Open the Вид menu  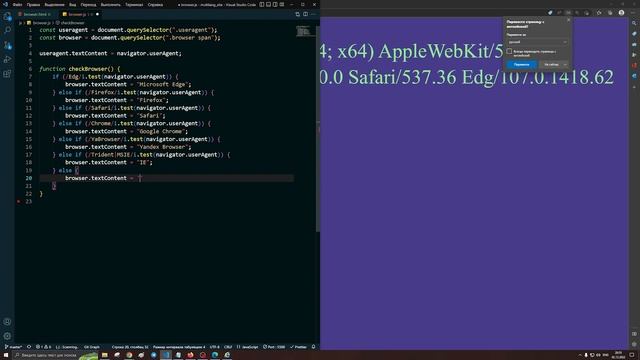pyautogui.click(x=72, y=4)
